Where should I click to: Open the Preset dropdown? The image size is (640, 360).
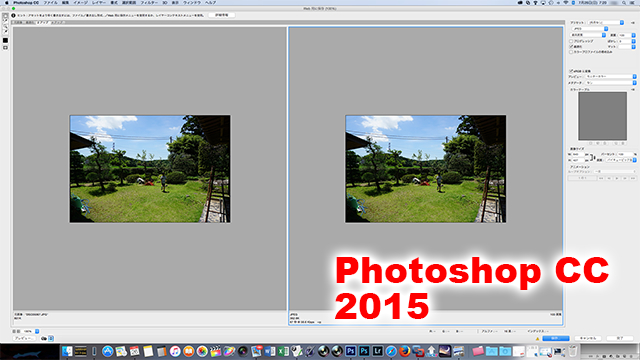pos(606,22)
